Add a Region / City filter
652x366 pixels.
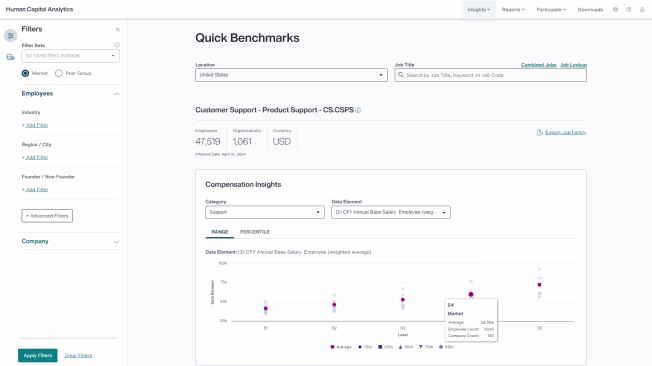click(35, 157)
